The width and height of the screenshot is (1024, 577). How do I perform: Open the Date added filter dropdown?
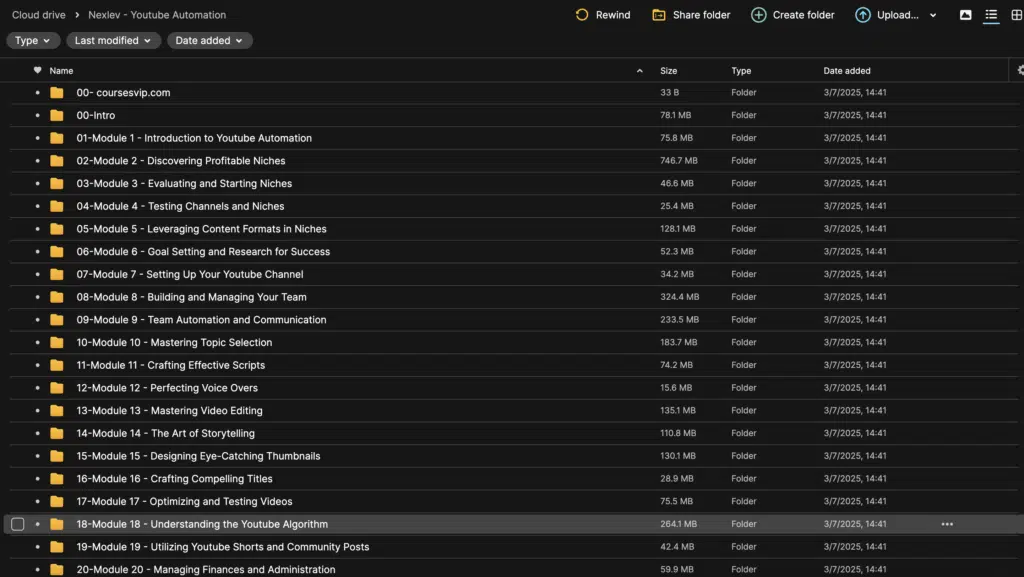pyautogui.click(x=209, y=40)
